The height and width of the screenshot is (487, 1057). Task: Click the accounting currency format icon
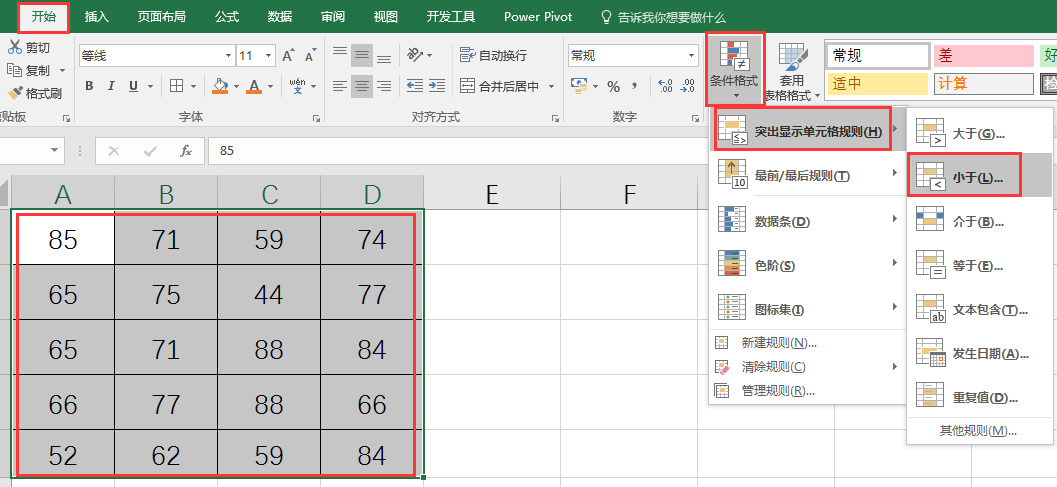(579, 86)
